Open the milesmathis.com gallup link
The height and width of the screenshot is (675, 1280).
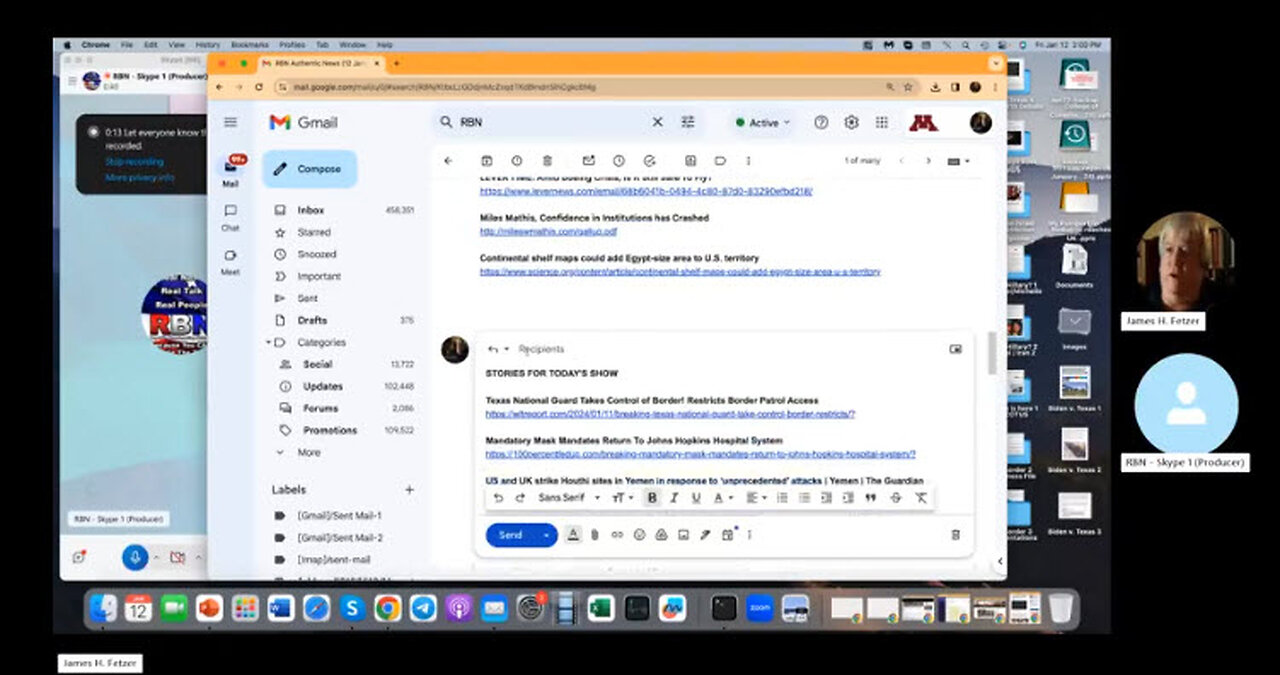tap(548, 231)
